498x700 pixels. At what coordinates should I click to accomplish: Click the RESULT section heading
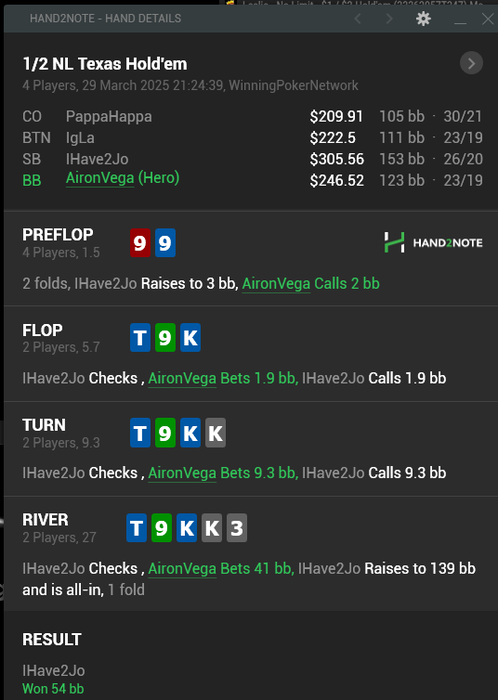click(x=52, y=639)
